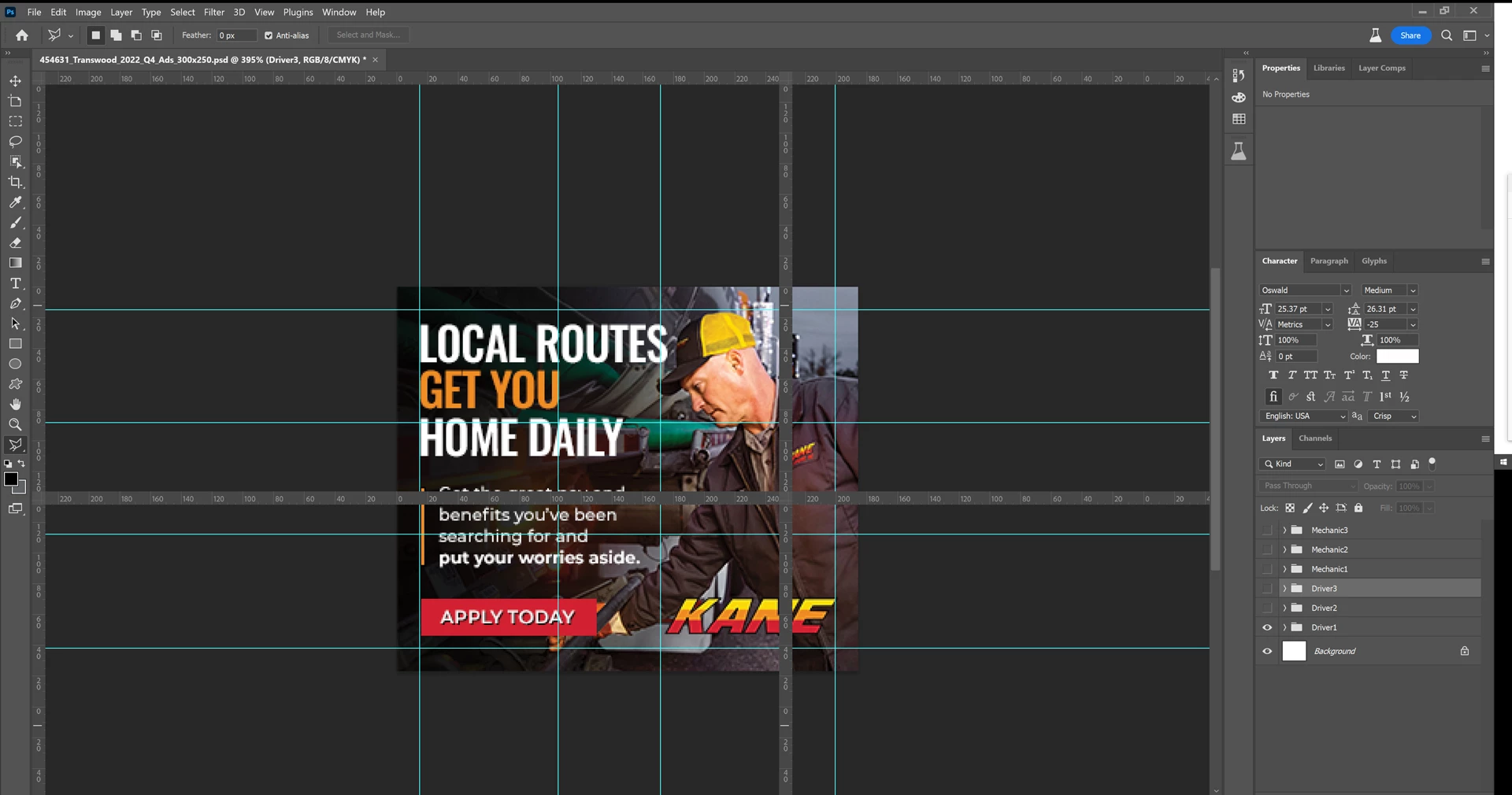Screen dimensions: 1512x795
Task: Click the foreground color swatch
Action: (x=11, y=479)
